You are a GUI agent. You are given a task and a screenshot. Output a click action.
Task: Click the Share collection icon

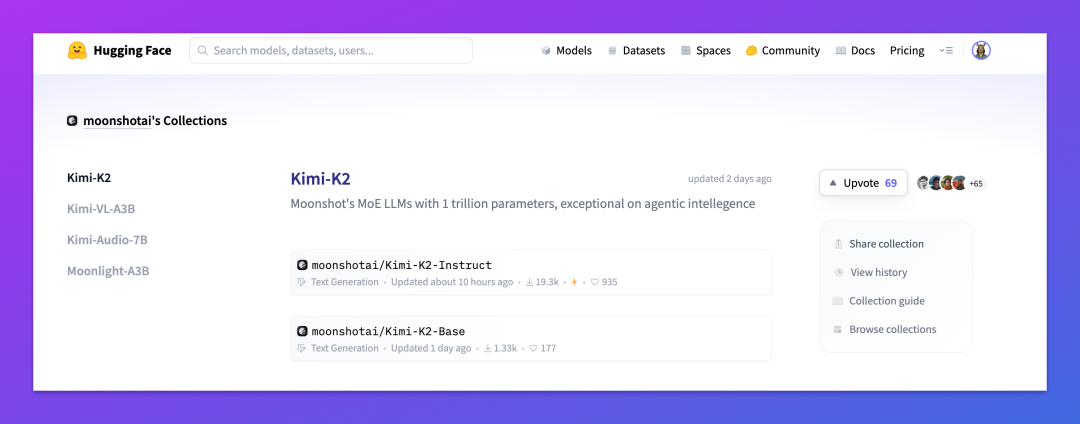[x=838, y=244]
